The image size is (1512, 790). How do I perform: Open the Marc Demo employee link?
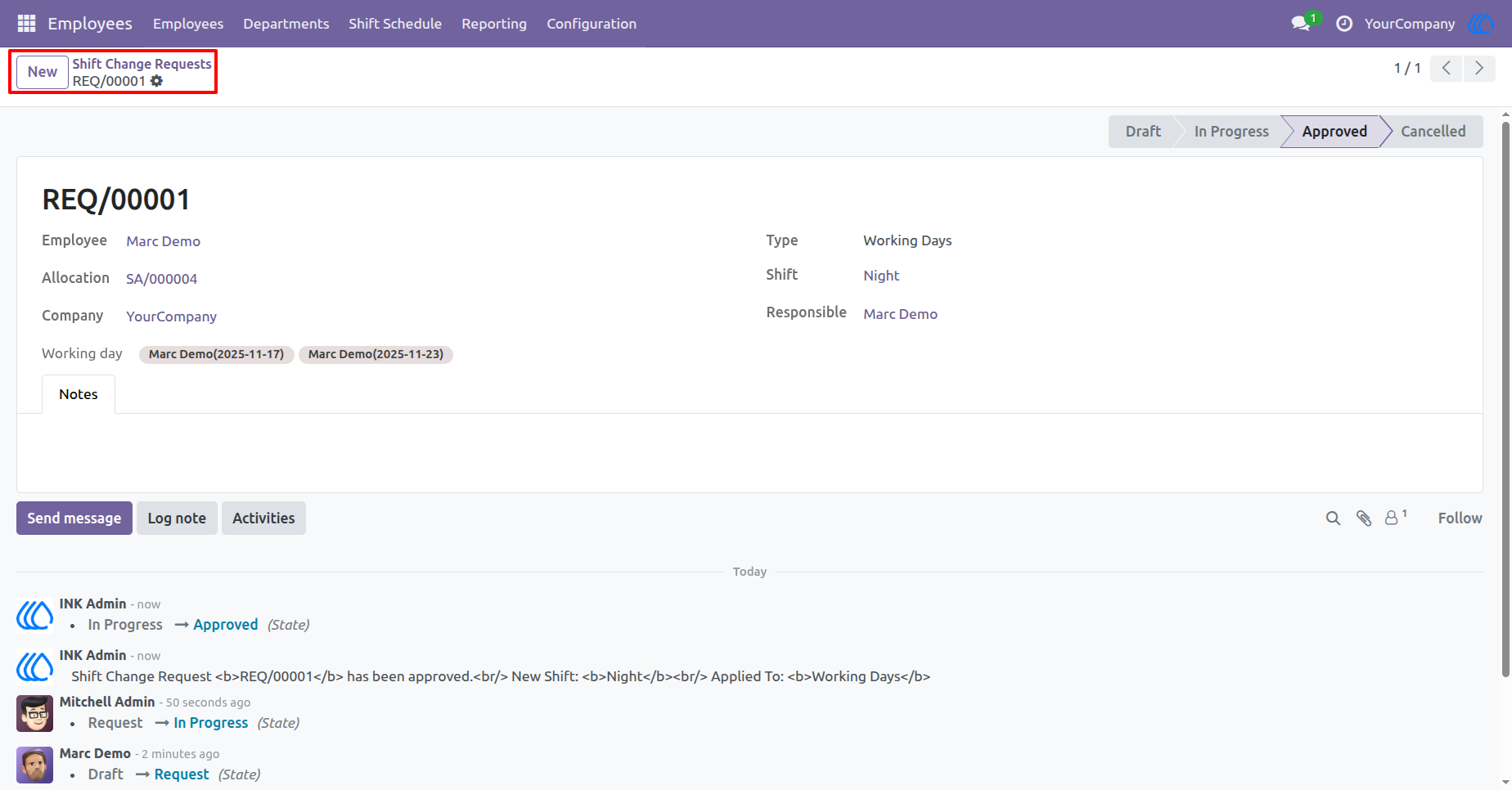point(164,241)
